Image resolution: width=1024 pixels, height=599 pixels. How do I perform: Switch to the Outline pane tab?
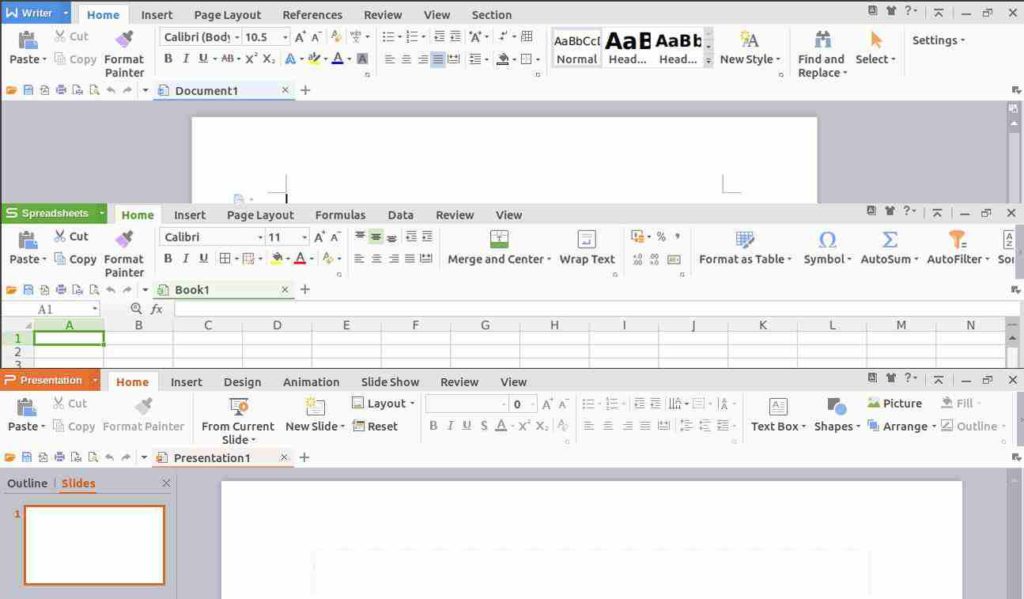[x=27, y=483]
